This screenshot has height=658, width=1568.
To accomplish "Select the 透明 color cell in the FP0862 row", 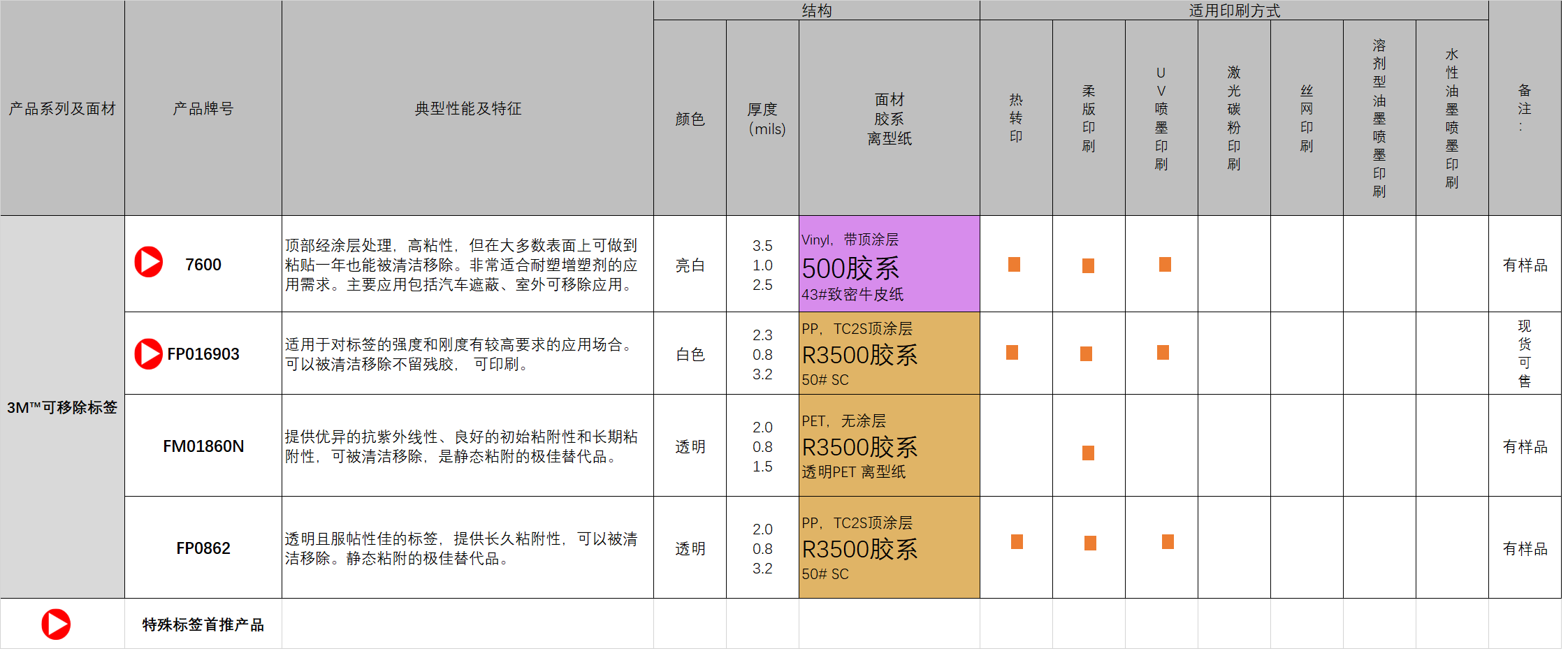I will (x=690, y=548).
